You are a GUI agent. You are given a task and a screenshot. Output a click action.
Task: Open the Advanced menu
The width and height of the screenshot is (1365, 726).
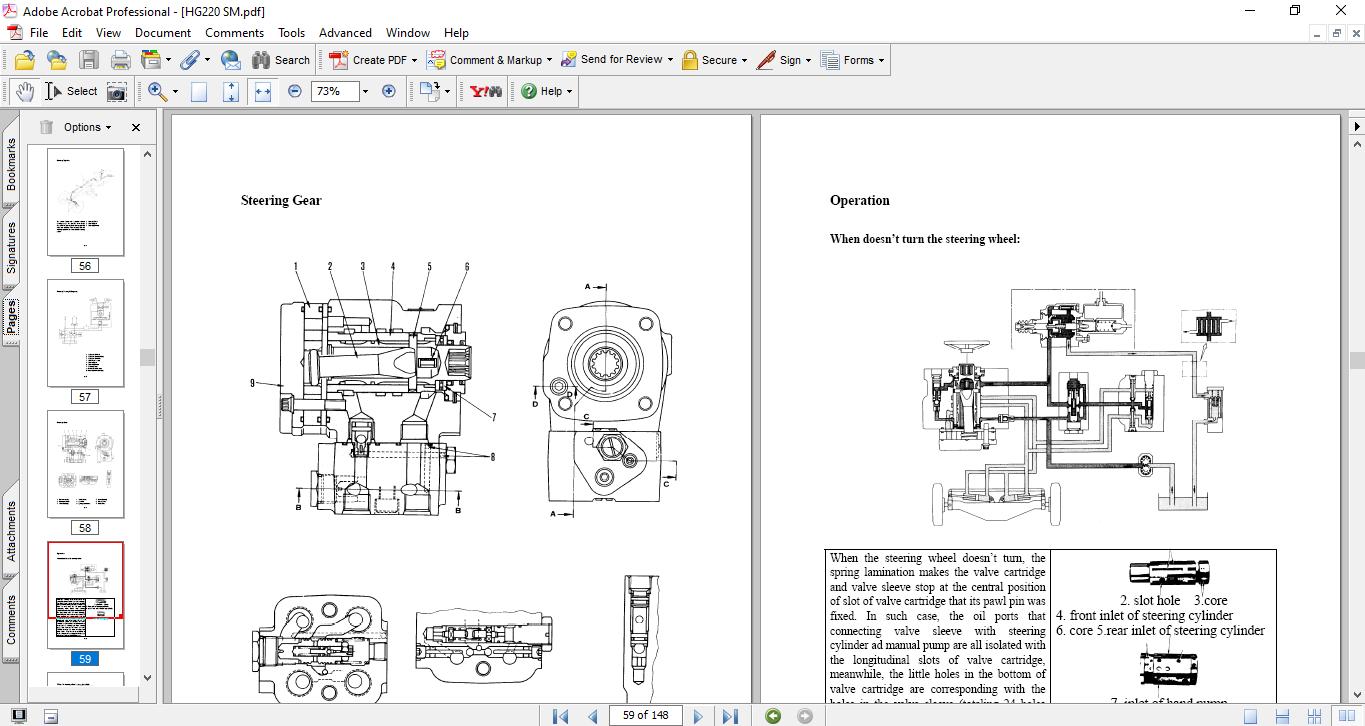coord(345,33)
